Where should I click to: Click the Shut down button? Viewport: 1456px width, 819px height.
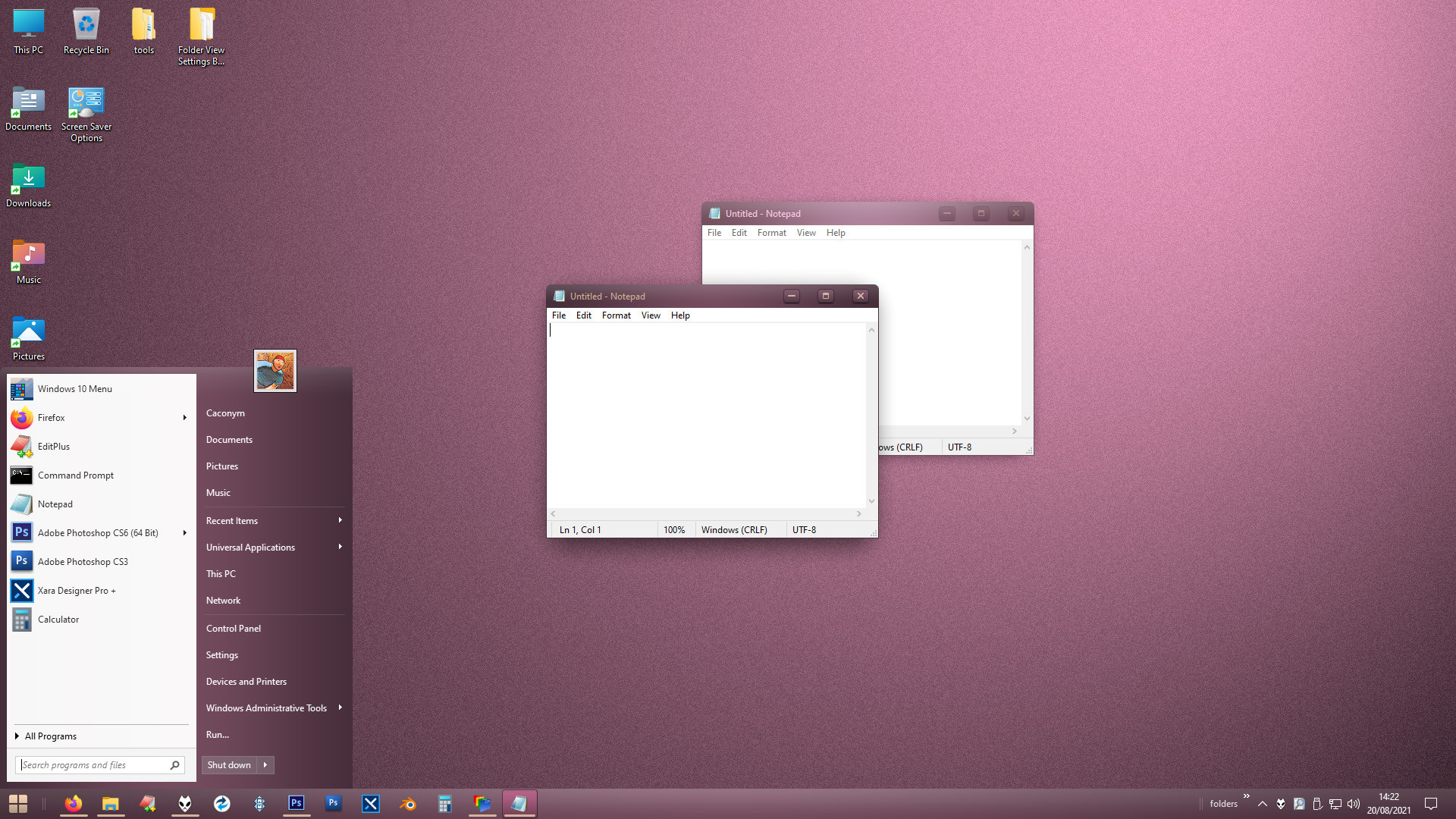[229, 765]
